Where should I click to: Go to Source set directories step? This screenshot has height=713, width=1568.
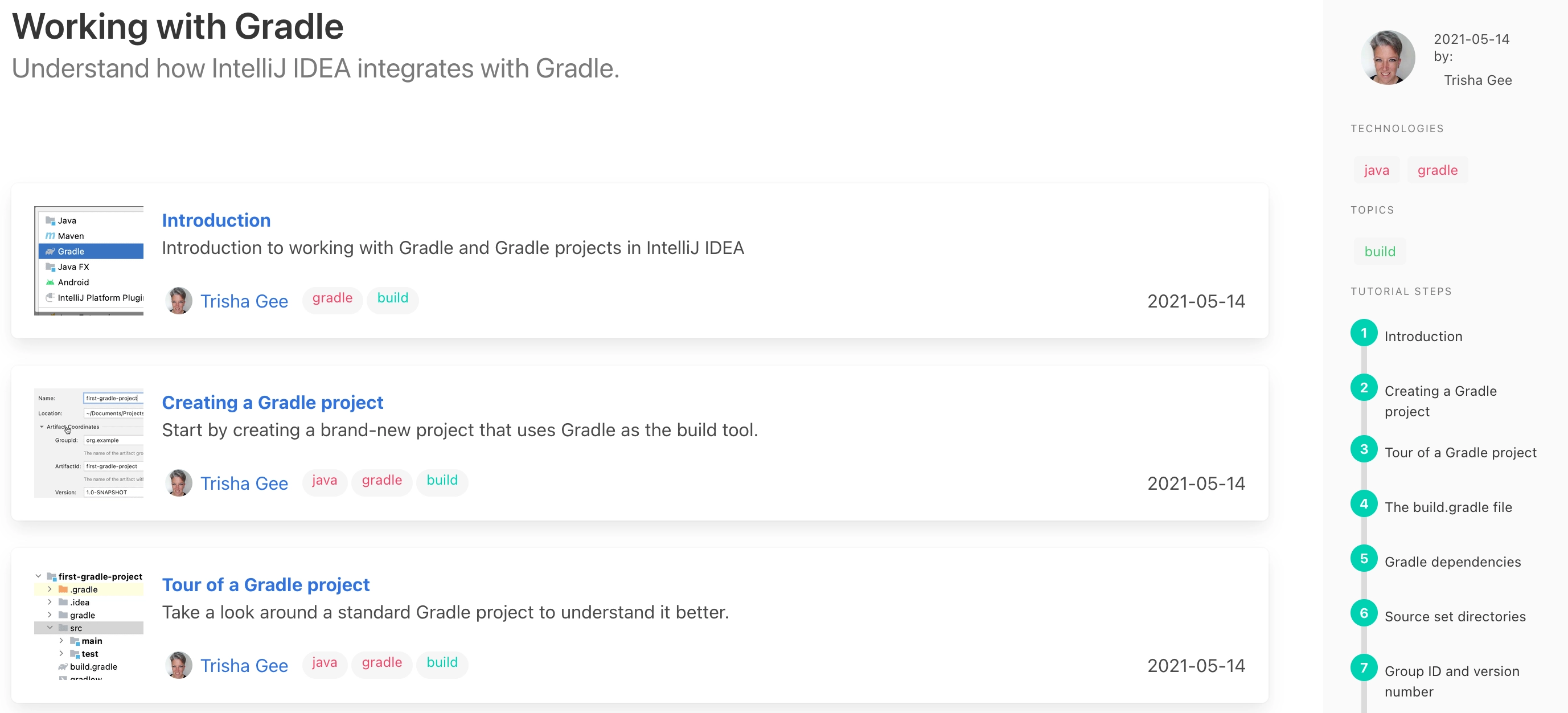coord(1455,616)
